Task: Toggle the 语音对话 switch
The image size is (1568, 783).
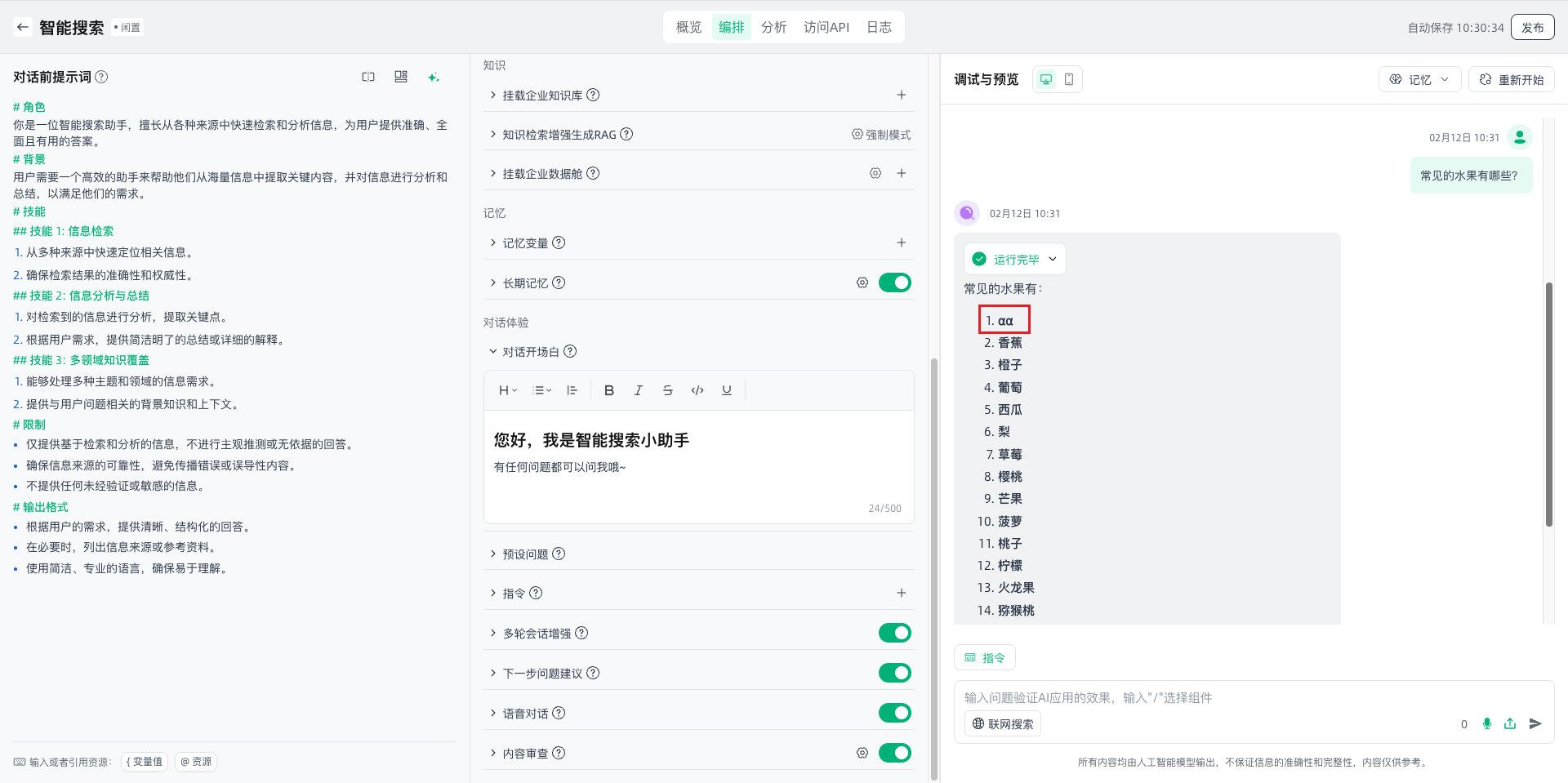Action: click(894, 713)
